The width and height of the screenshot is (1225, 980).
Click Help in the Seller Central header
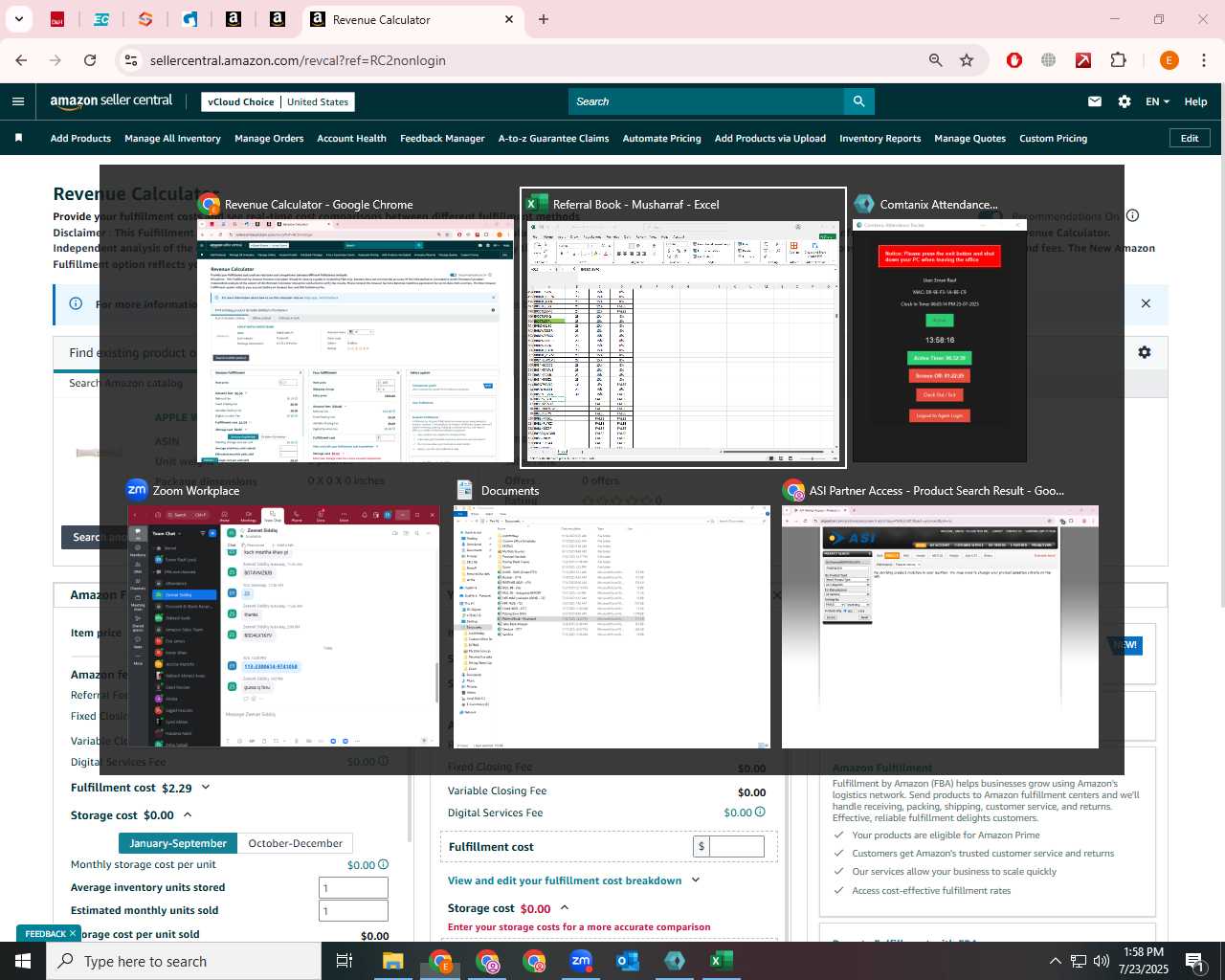1195,101
